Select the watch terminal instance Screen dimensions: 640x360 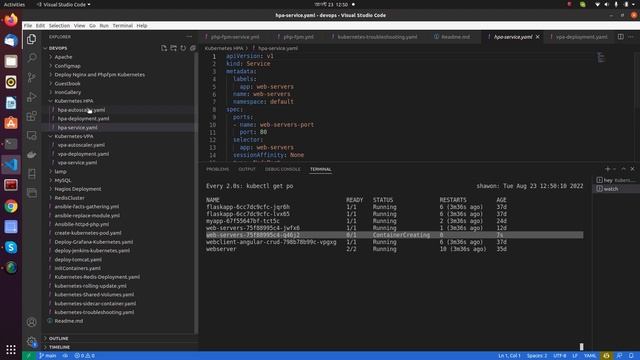click(616, 189)
